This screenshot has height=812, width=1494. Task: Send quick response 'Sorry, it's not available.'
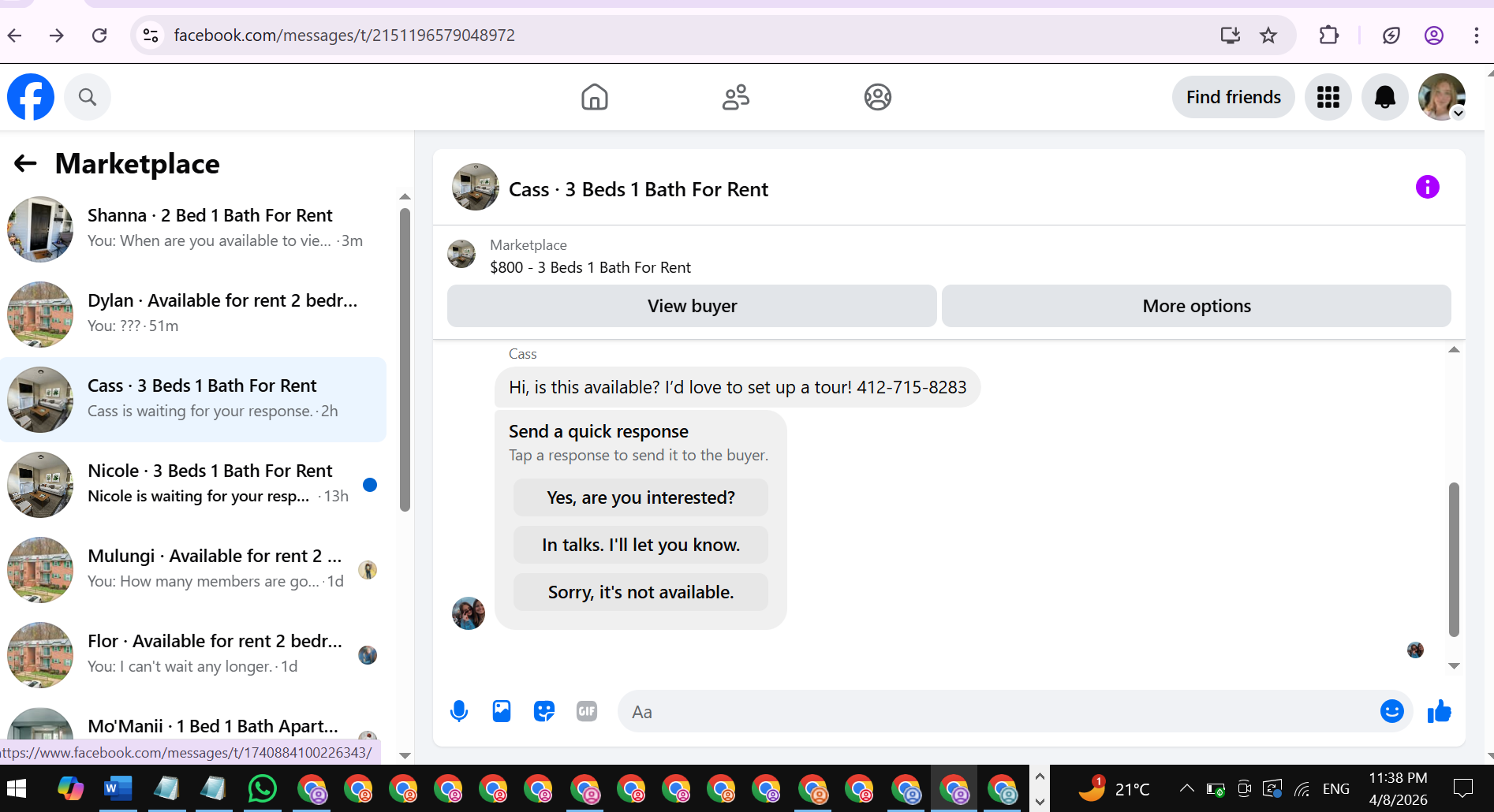[641, 592]
